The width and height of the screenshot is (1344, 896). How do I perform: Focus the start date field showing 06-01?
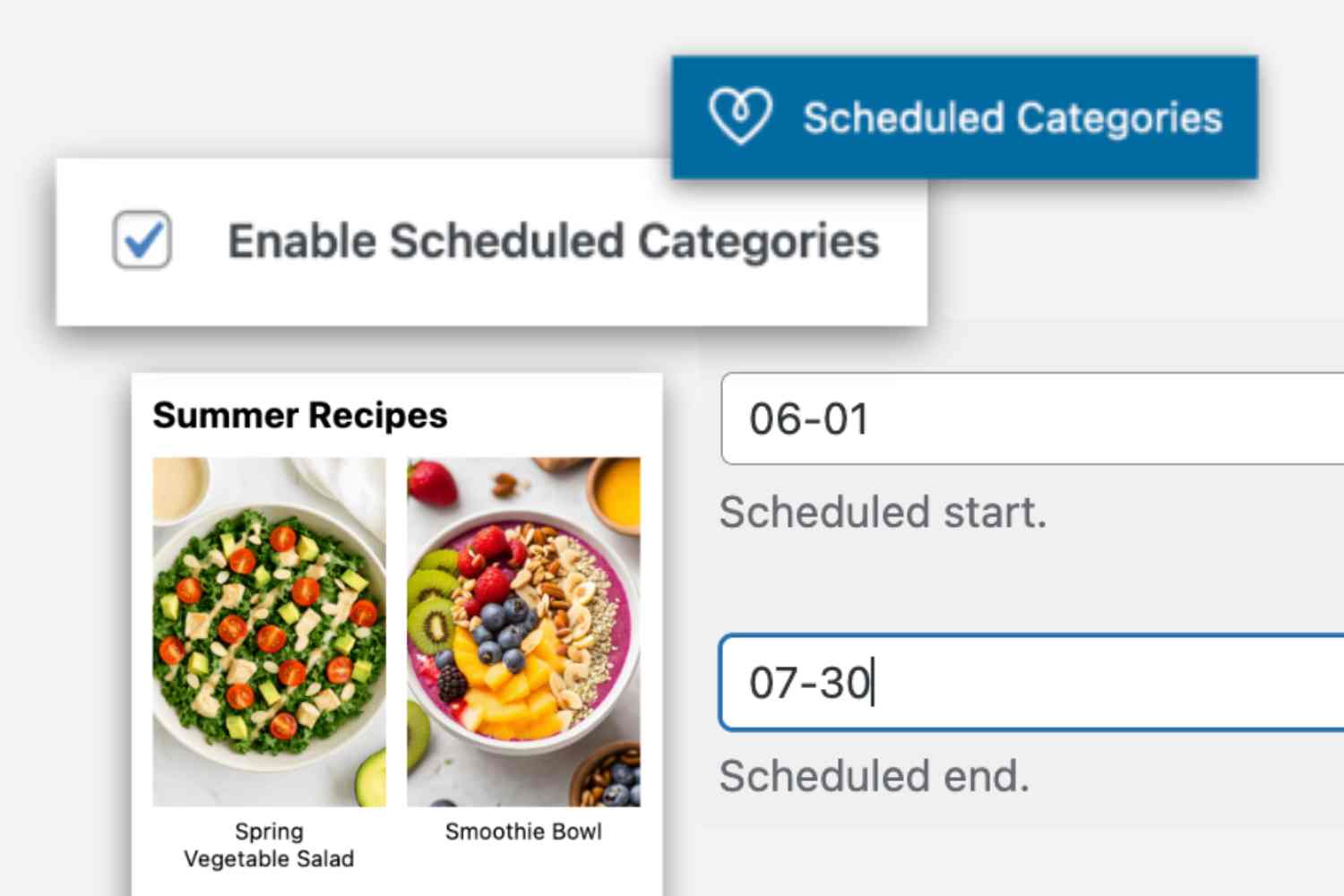coord(1030,419)
